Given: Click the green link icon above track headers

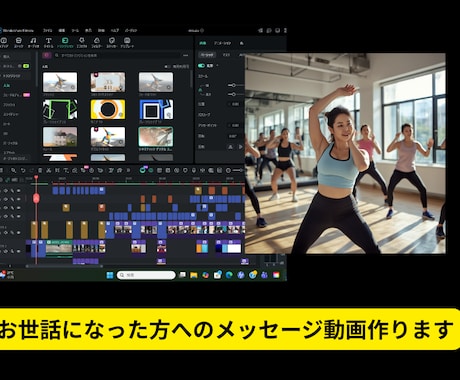Looking at the screenshot, I should 8,180.
